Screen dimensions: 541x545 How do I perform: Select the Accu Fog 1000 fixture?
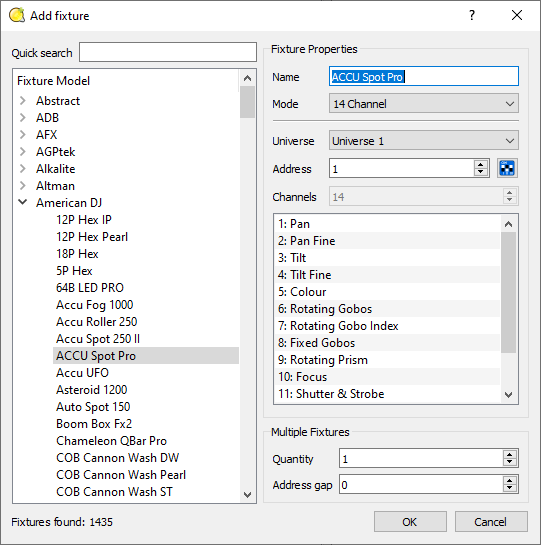click(x=95, y=305)
